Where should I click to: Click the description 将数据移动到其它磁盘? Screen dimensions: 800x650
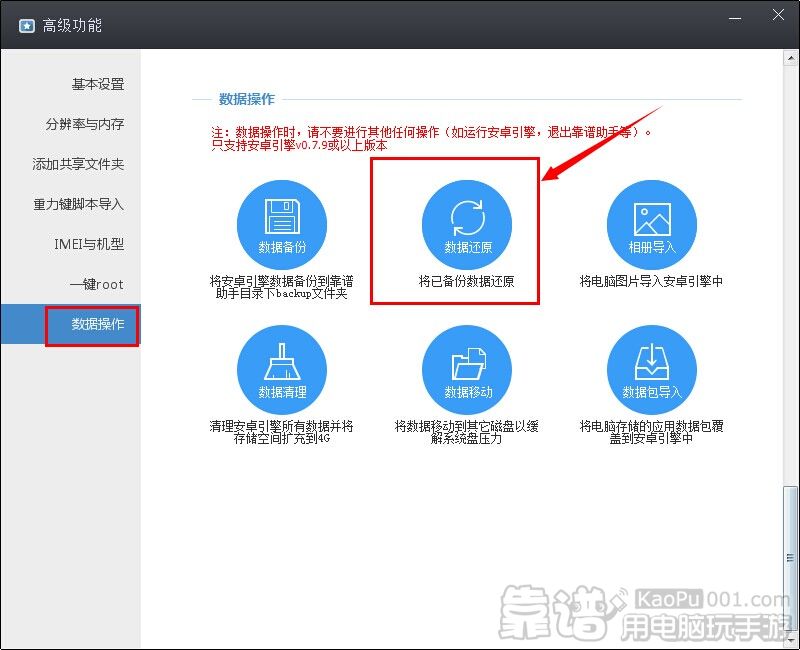[466, 432]
